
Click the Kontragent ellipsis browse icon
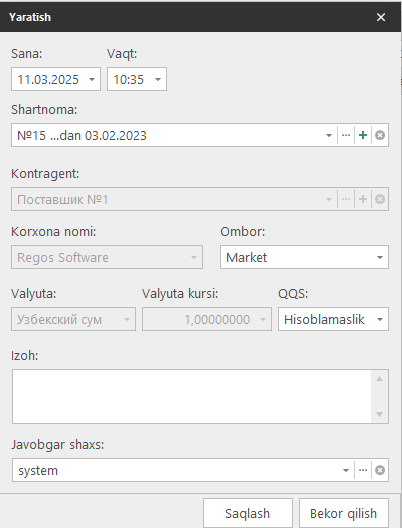(346, 199)
